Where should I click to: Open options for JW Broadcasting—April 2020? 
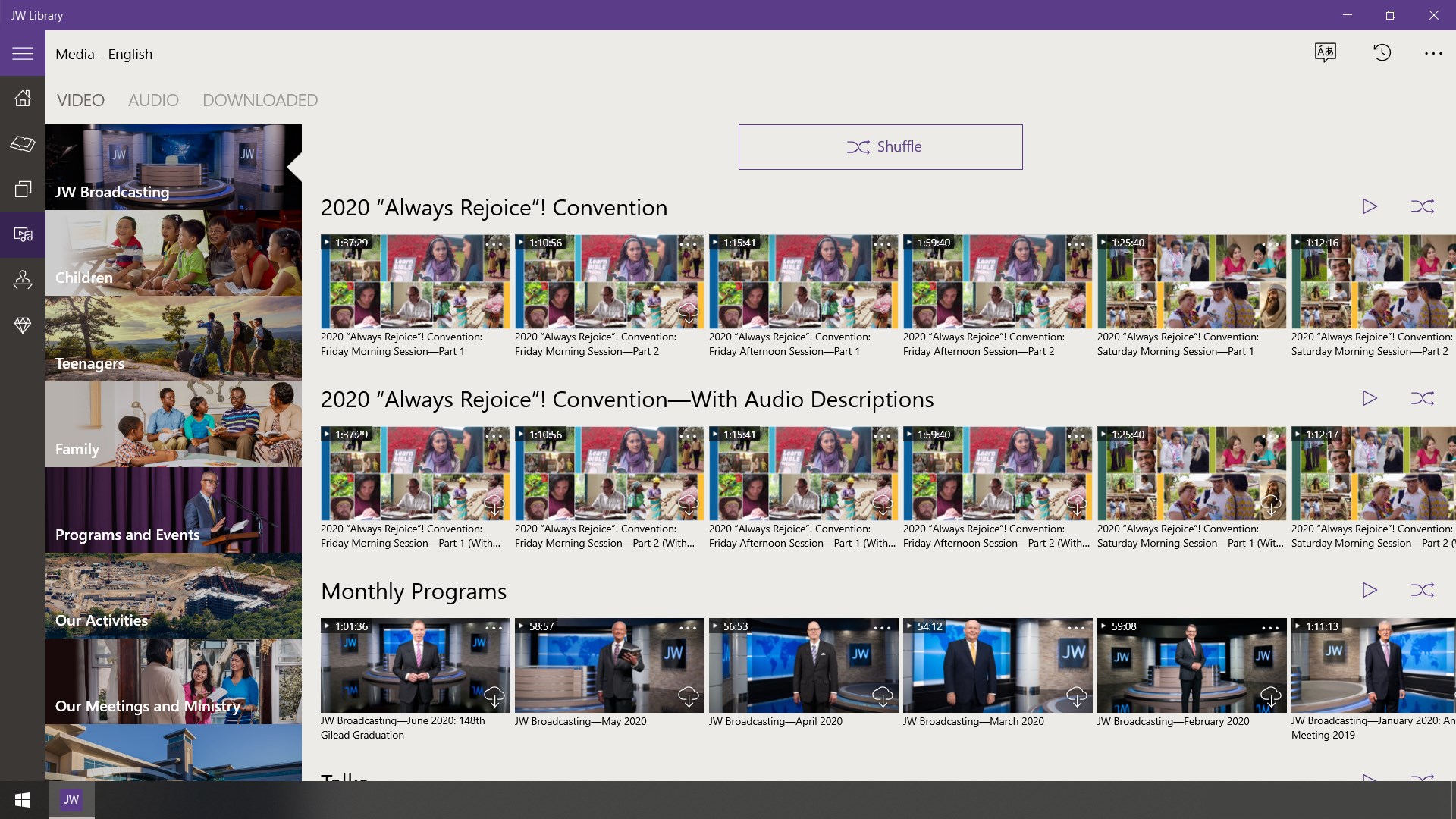(x=882, y=628)
